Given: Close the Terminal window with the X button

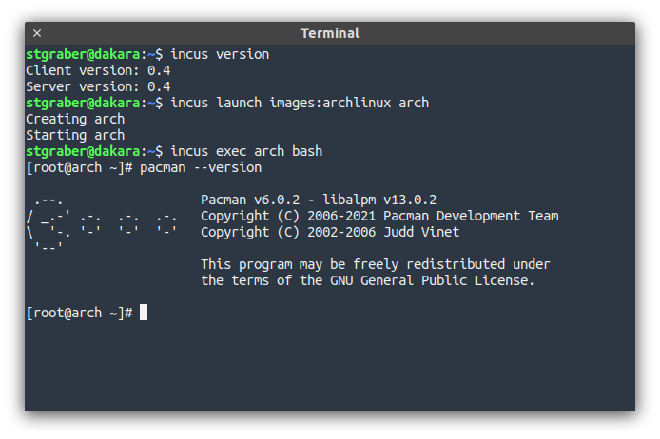Looking at the screenshot, I should (x=37, y=33).
